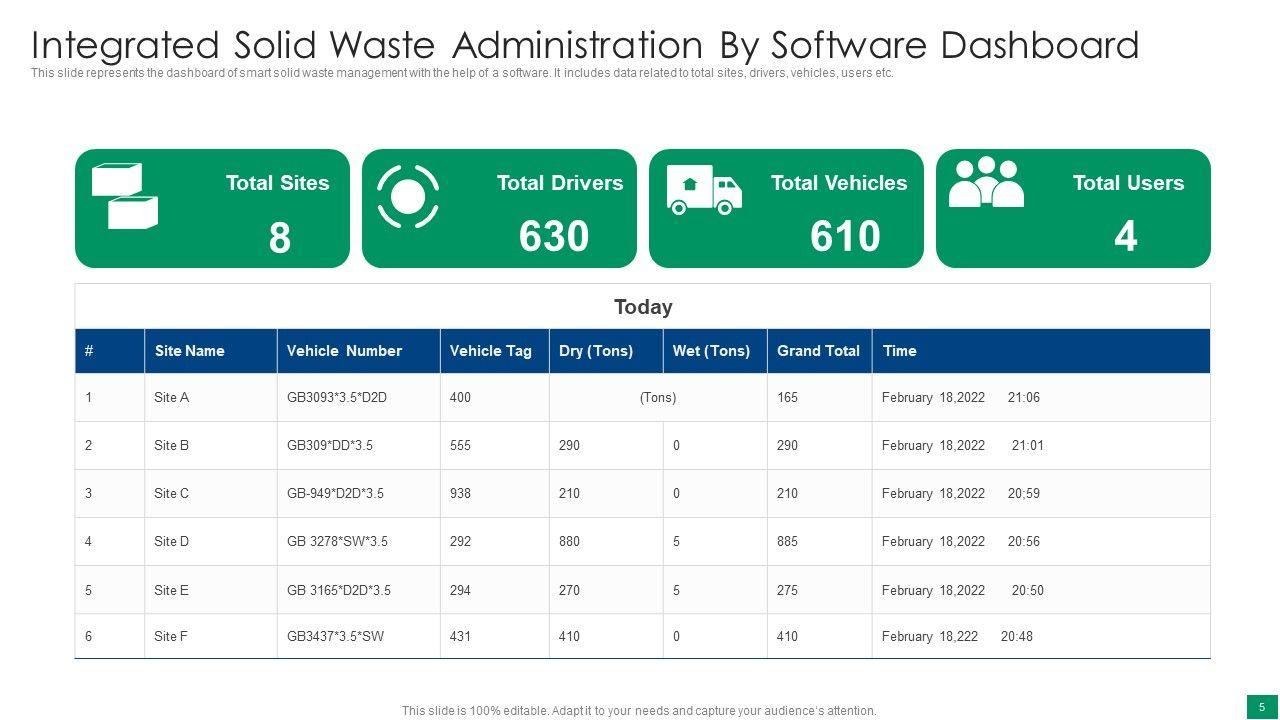The image size is (1280, 720).
Task: Click the editable slide footer note
Action: [639, 711]
